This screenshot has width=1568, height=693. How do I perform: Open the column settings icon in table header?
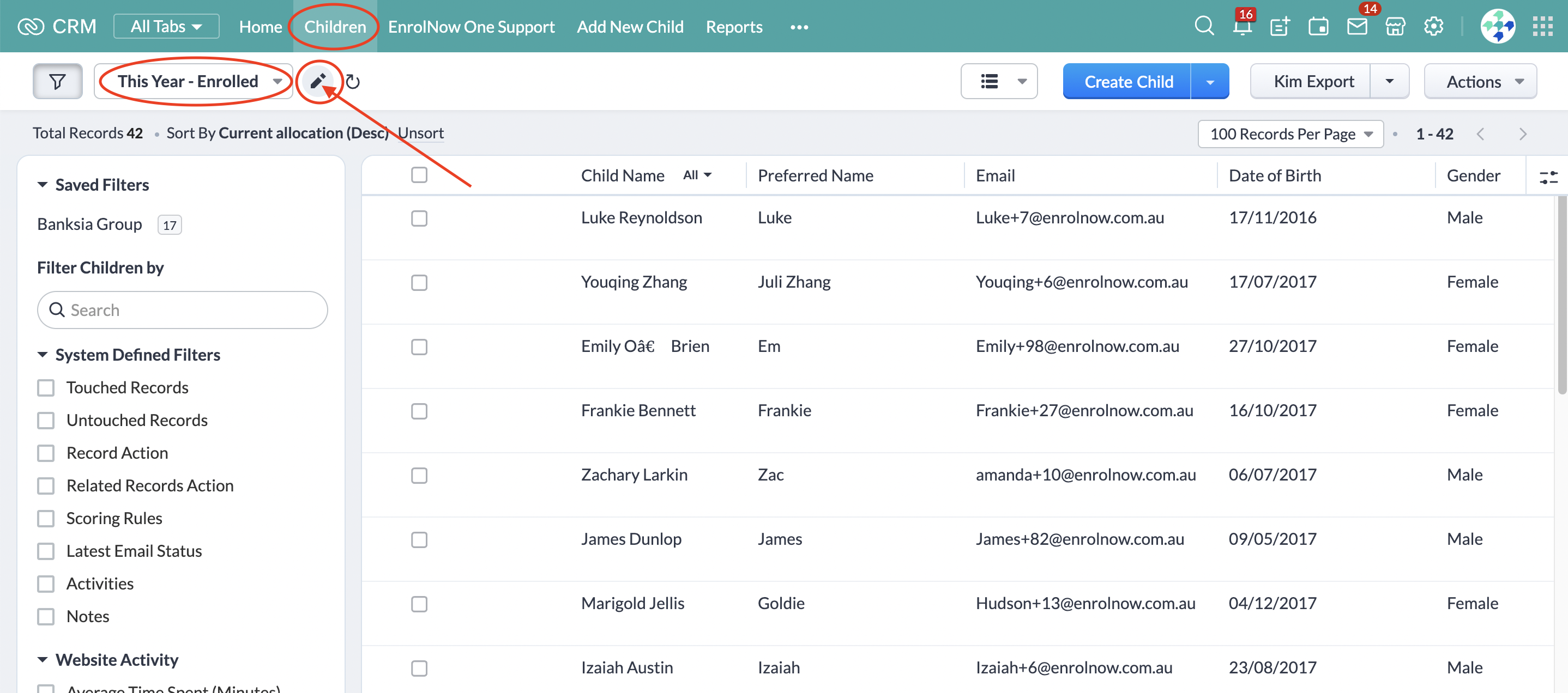1548,177
